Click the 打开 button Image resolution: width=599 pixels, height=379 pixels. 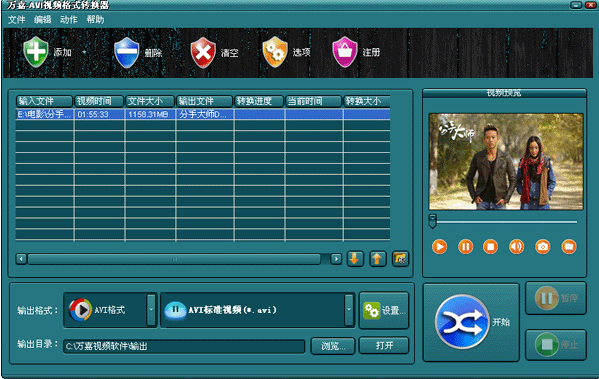coord(384,346)
